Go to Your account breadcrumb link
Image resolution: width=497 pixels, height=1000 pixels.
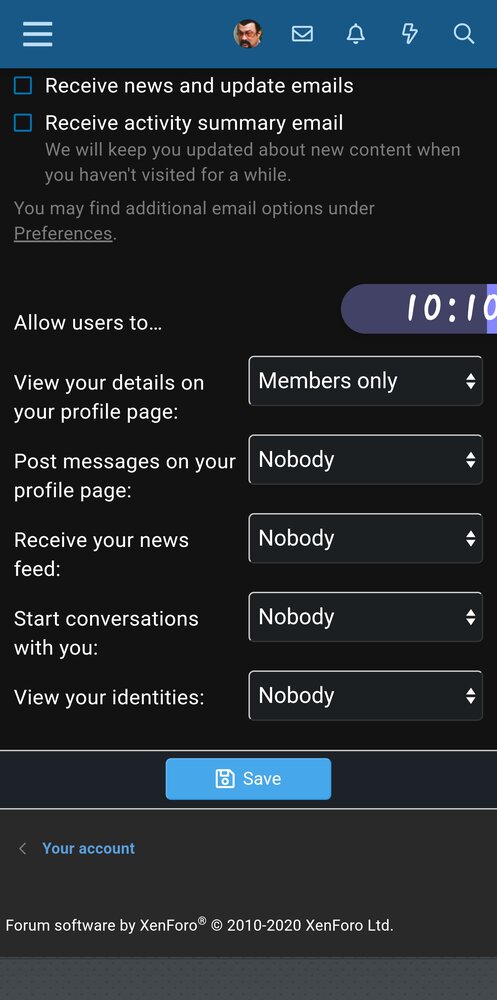[x=89, y=848]
